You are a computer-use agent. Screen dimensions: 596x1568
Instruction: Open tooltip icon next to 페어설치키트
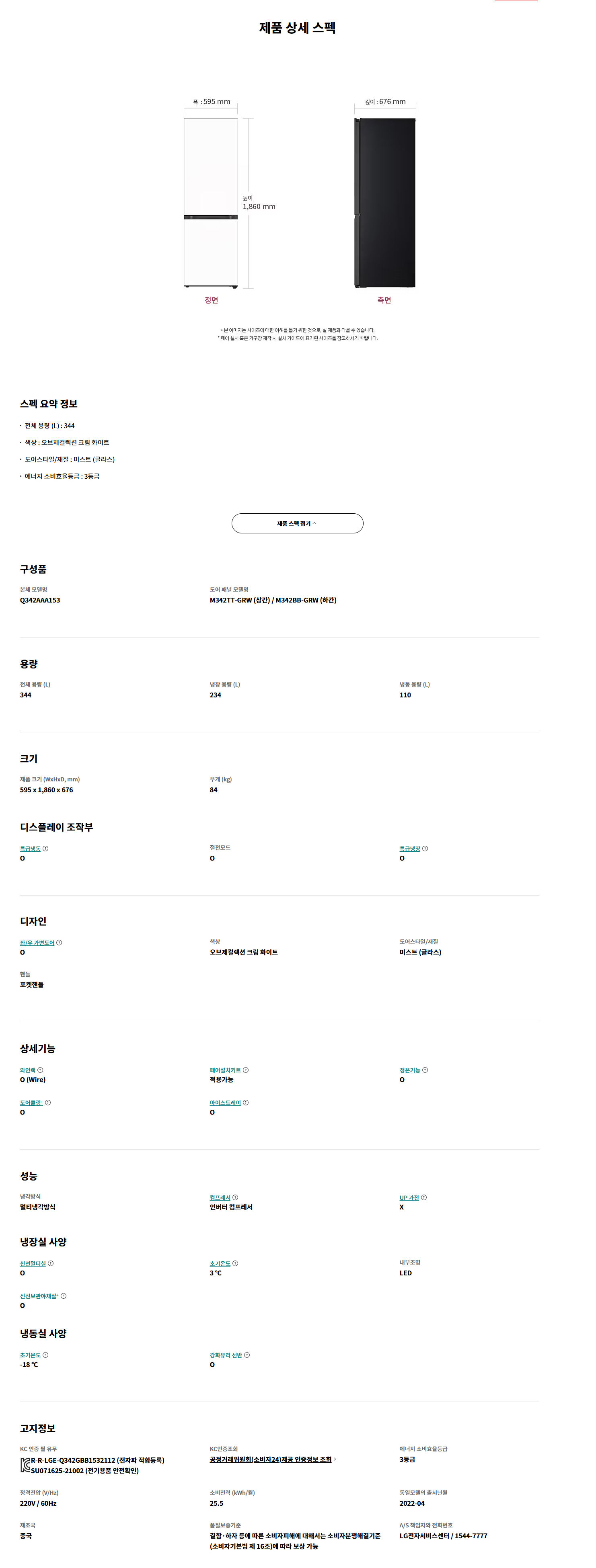245,1070
